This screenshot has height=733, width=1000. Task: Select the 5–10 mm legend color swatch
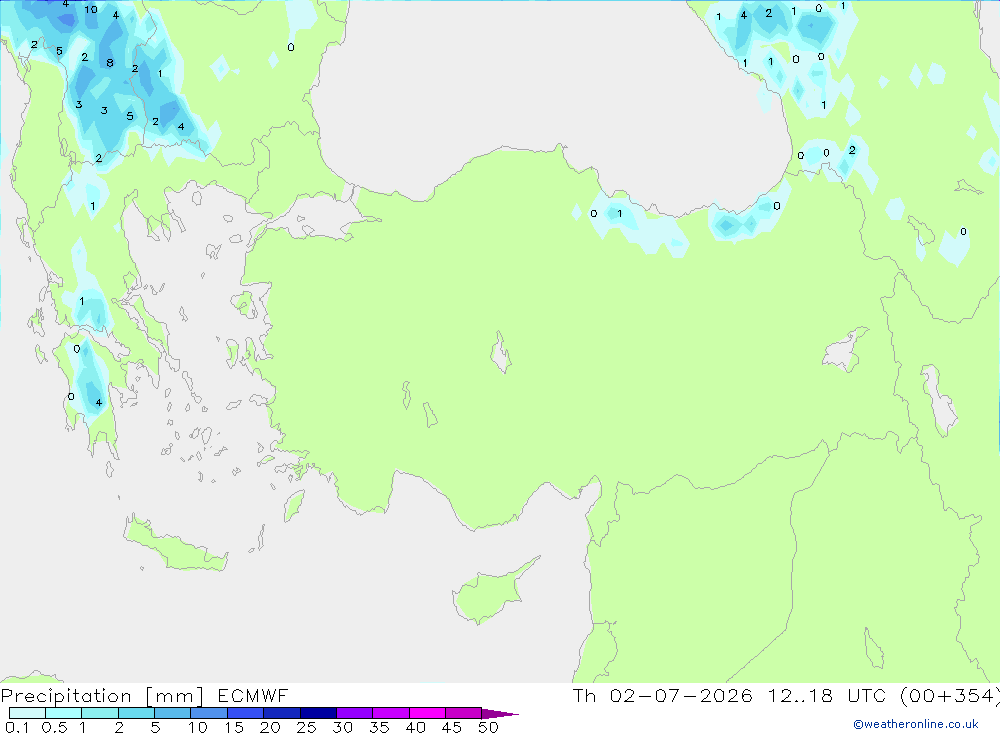coord(172,713)
